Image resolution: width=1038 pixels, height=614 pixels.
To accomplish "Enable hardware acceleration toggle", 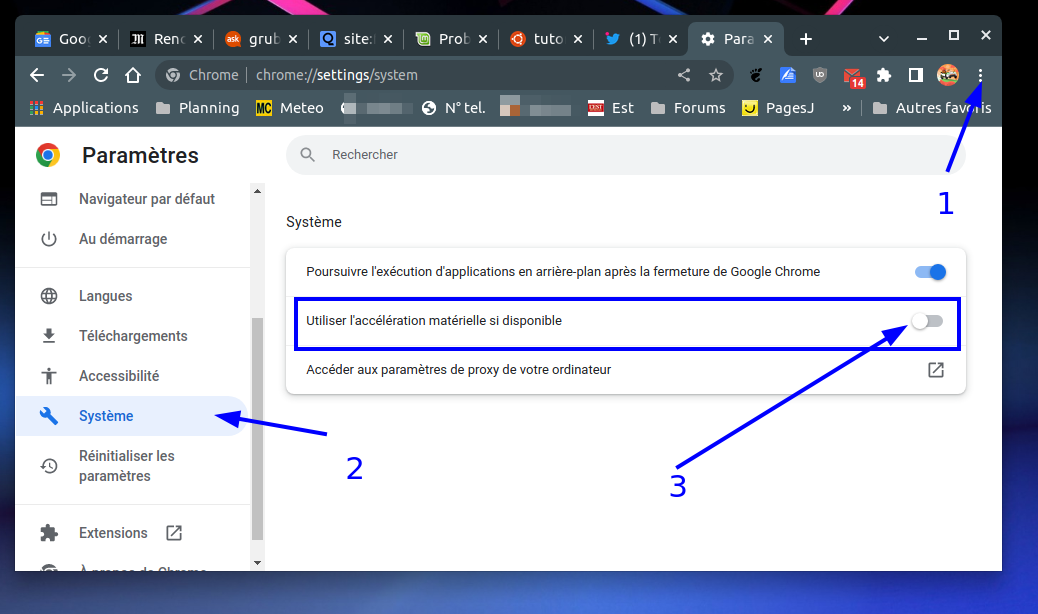I will [927, 321].
